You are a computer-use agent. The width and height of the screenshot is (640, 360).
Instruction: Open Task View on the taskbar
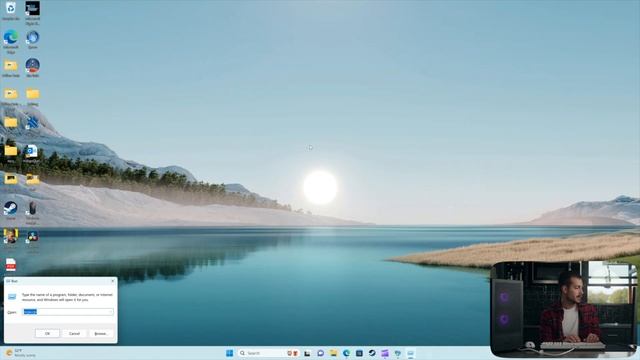pos(307,353)
